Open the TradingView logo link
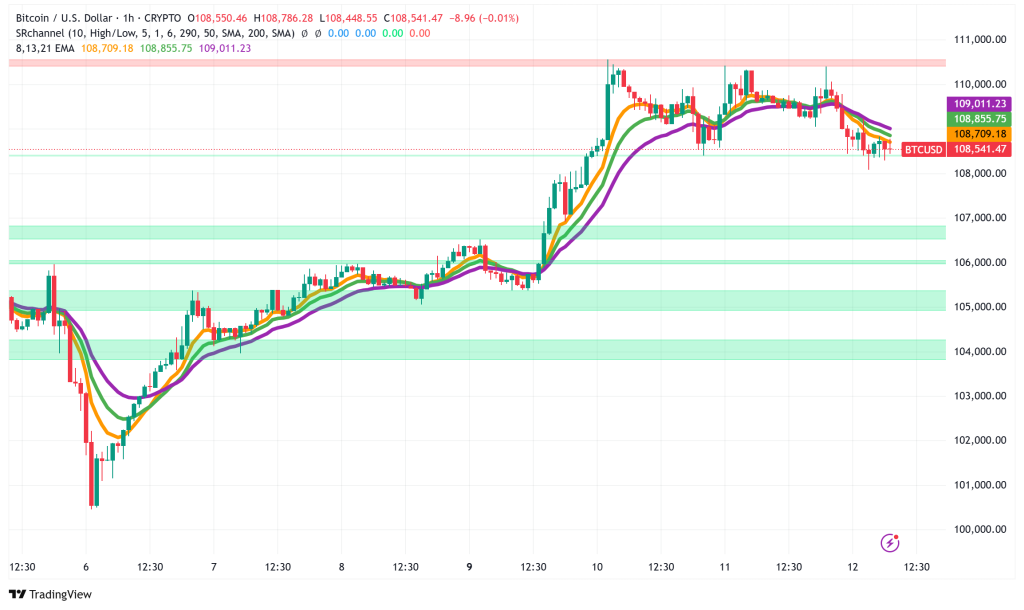The width and height of the screenshot is (1024, 610). pos(50,594)
